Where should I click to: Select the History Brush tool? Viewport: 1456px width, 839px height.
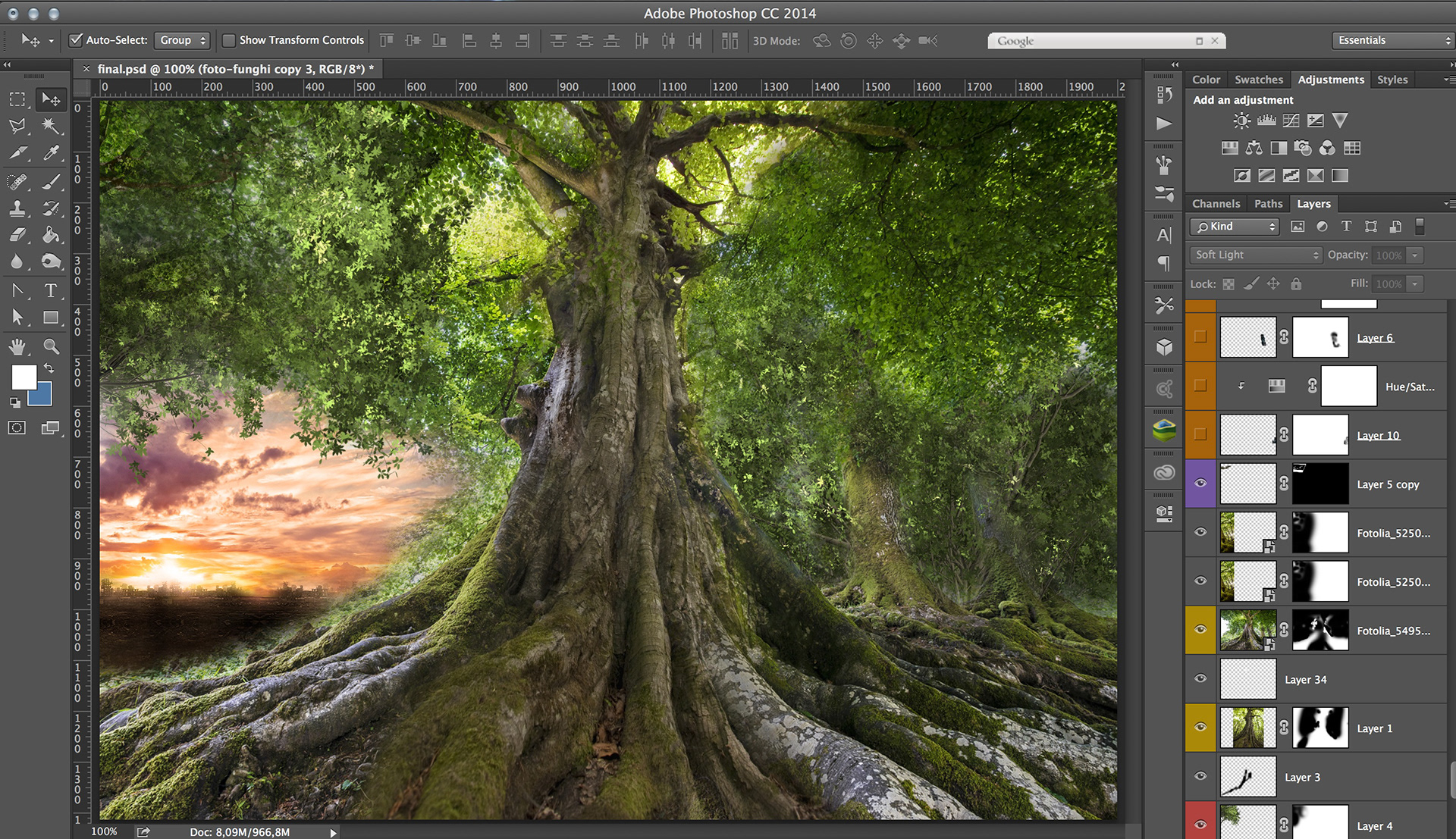[51, 208]
